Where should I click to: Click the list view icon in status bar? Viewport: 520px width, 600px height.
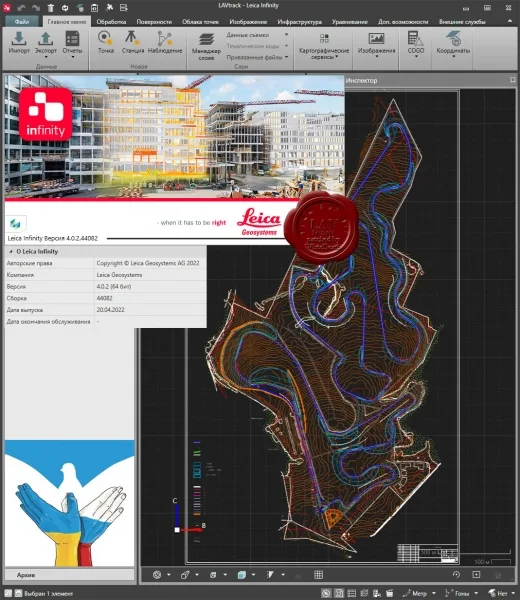tap(352, 593)
